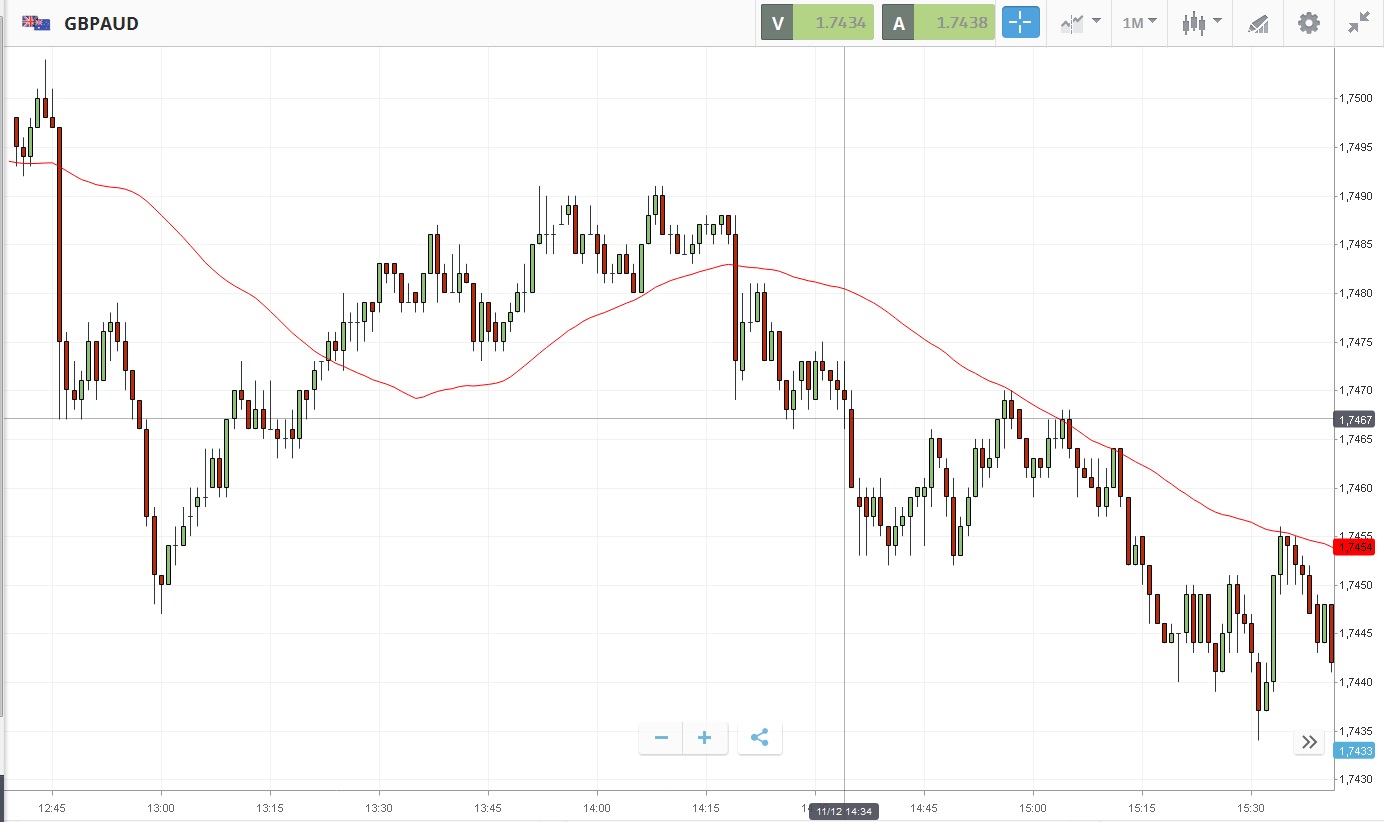The height and width of the screenshot is (822, 1384).
Task: Collapse the chart from fullscreen
Action: pyautogui.click(x=1358, y=23)
